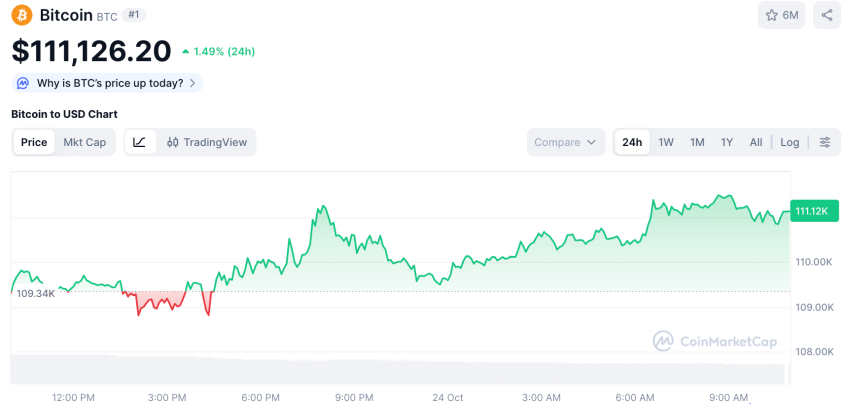Switch to TradingView chart
Viewport: 850px width, 404px height.
pos(207,142)
